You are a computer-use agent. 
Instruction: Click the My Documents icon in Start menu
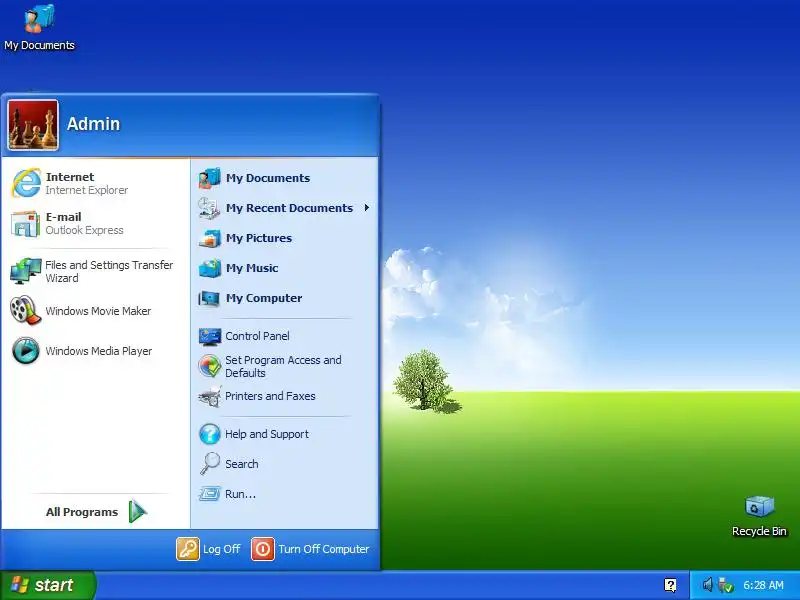coord(209,178)
